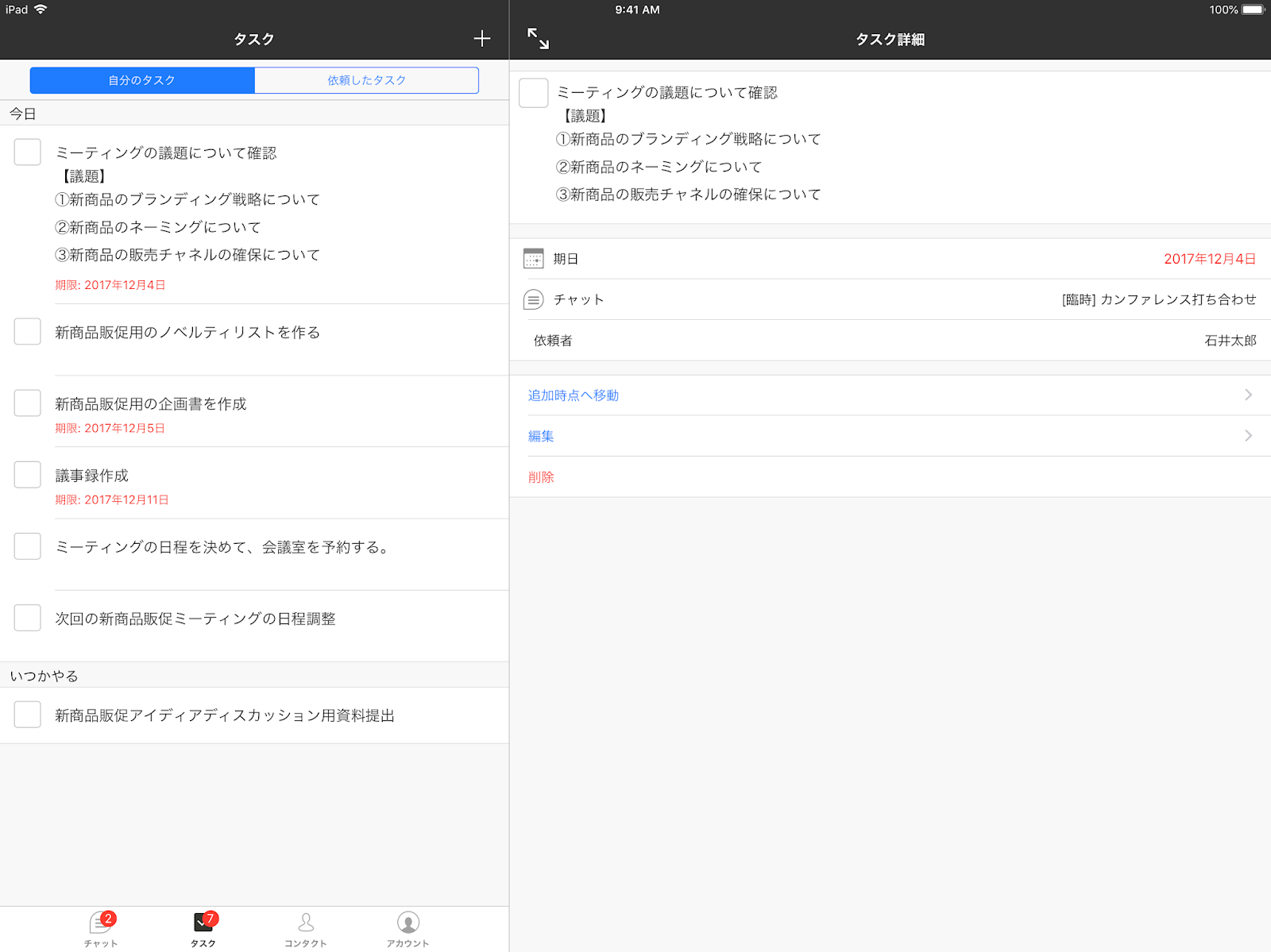Open the コンタクト icon
This screenshot has width=1271, height=952.
point(305,923)
